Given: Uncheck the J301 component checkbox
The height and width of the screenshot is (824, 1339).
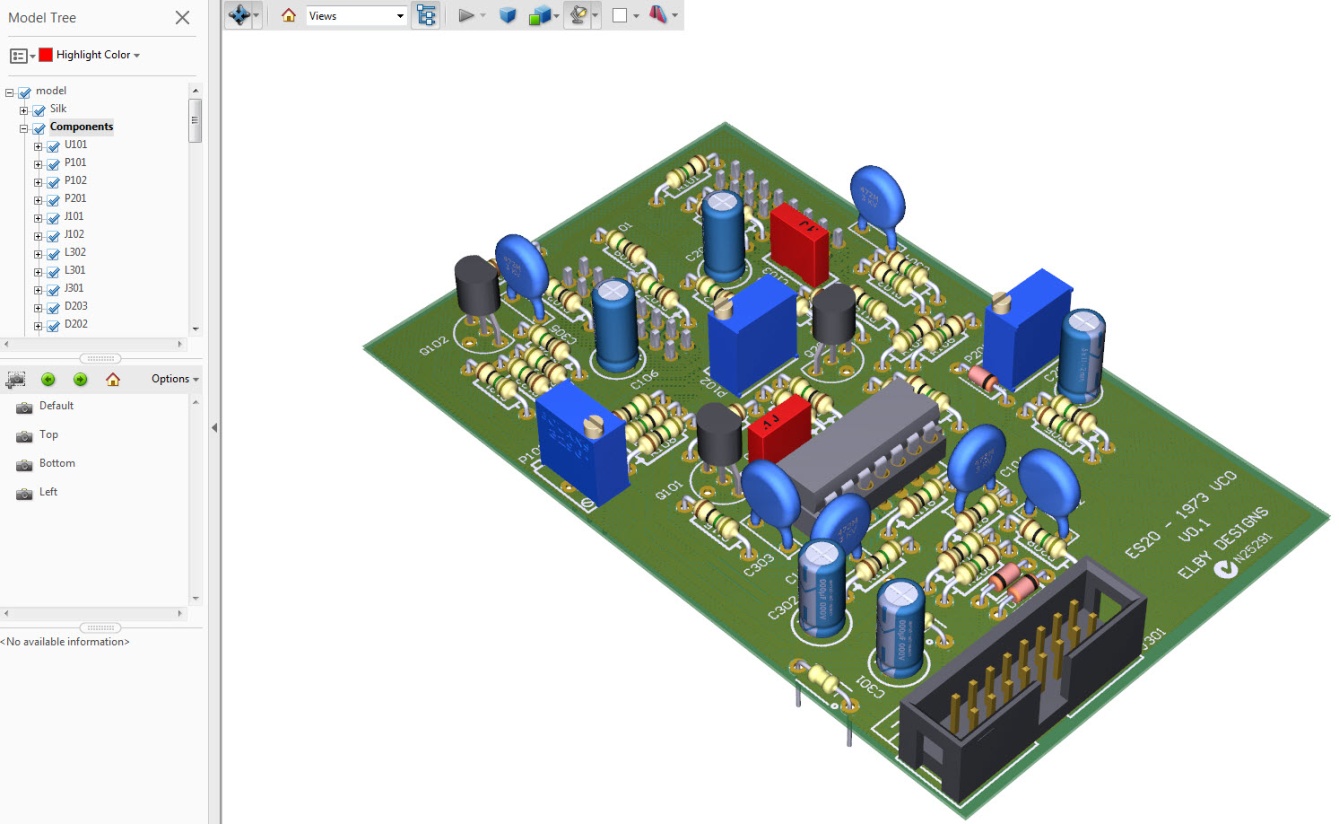Looking at the screenshot, I should pyautogui.click(x=54, y=290).
